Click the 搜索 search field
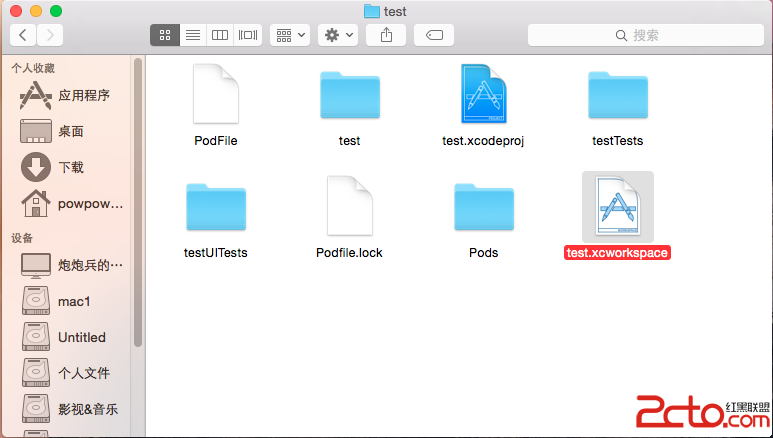This screenshot has height=438, width=773. tap(645, 35)
